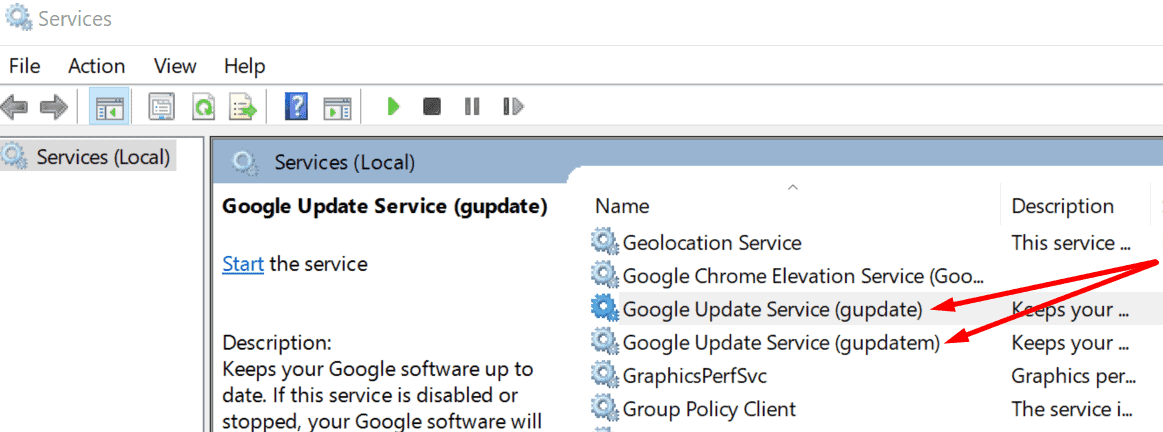Click the Refresh toolbar icon
This screenshot has height=432, width=1163.
(x=203, y=106)
